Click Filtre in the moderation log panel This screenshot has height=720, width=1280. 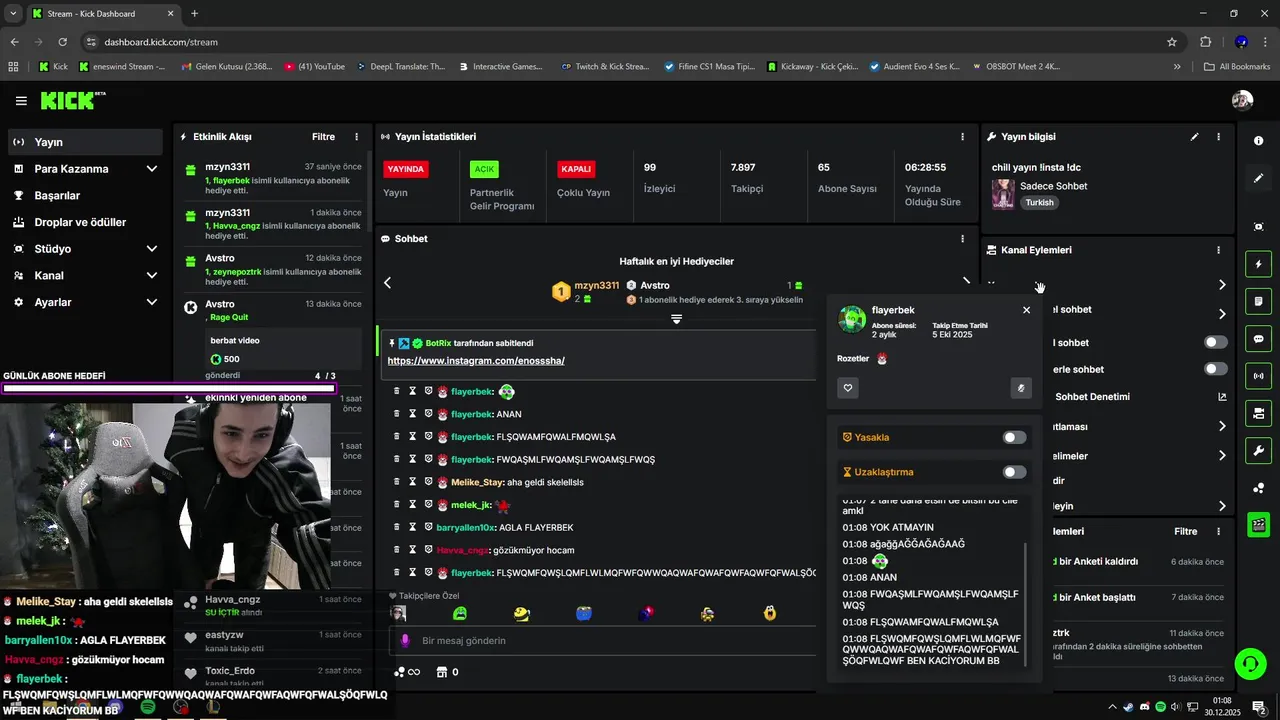pos(1185,532)
